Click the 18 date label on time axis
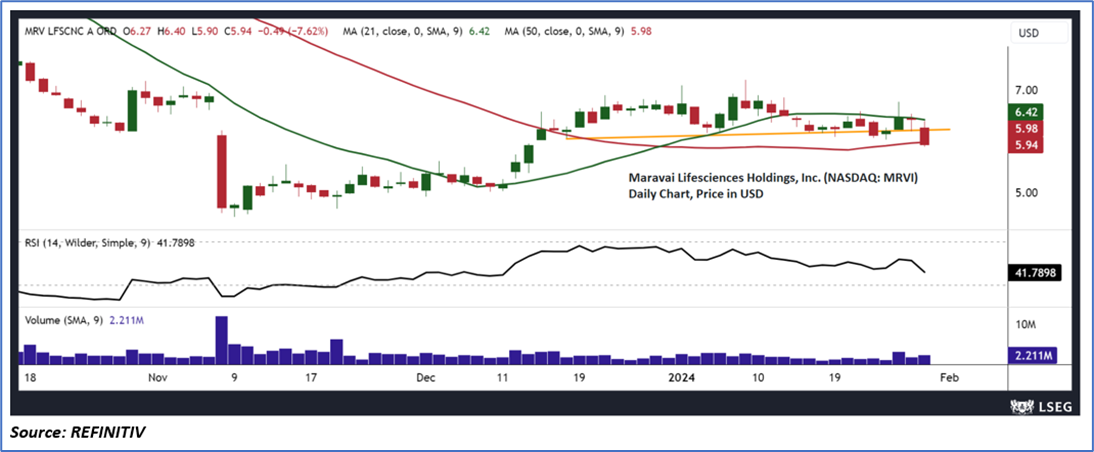Image resolution: width=1094 pixels, height=452 pixels. pyautogui.click(x=31, y=377)
